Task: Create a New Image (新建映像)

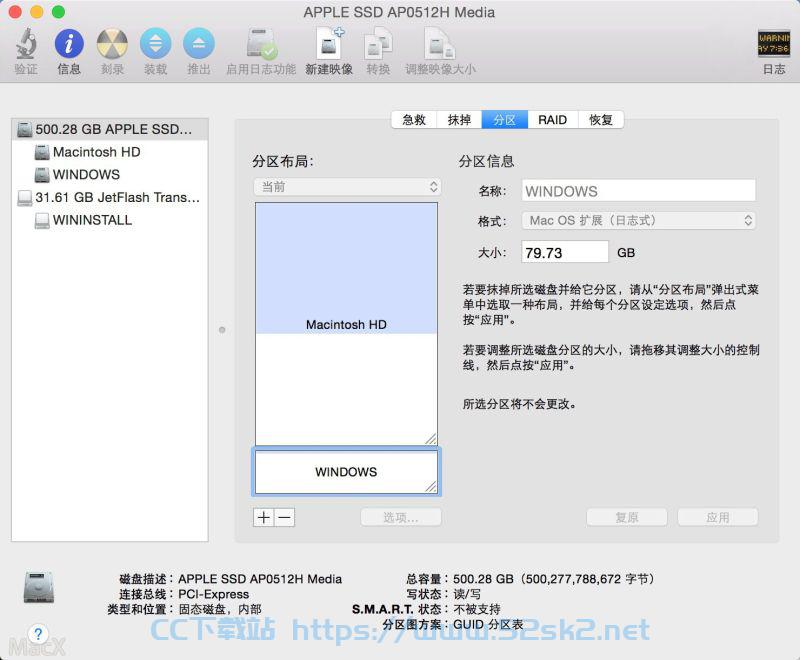Action: (329, 43)
